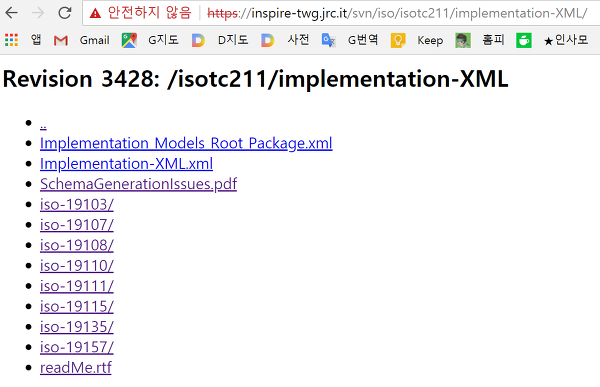The height and width of the screenshot is (387, 600).
Task: Open the G지도 bookmark label
Action: pos(163,39)
